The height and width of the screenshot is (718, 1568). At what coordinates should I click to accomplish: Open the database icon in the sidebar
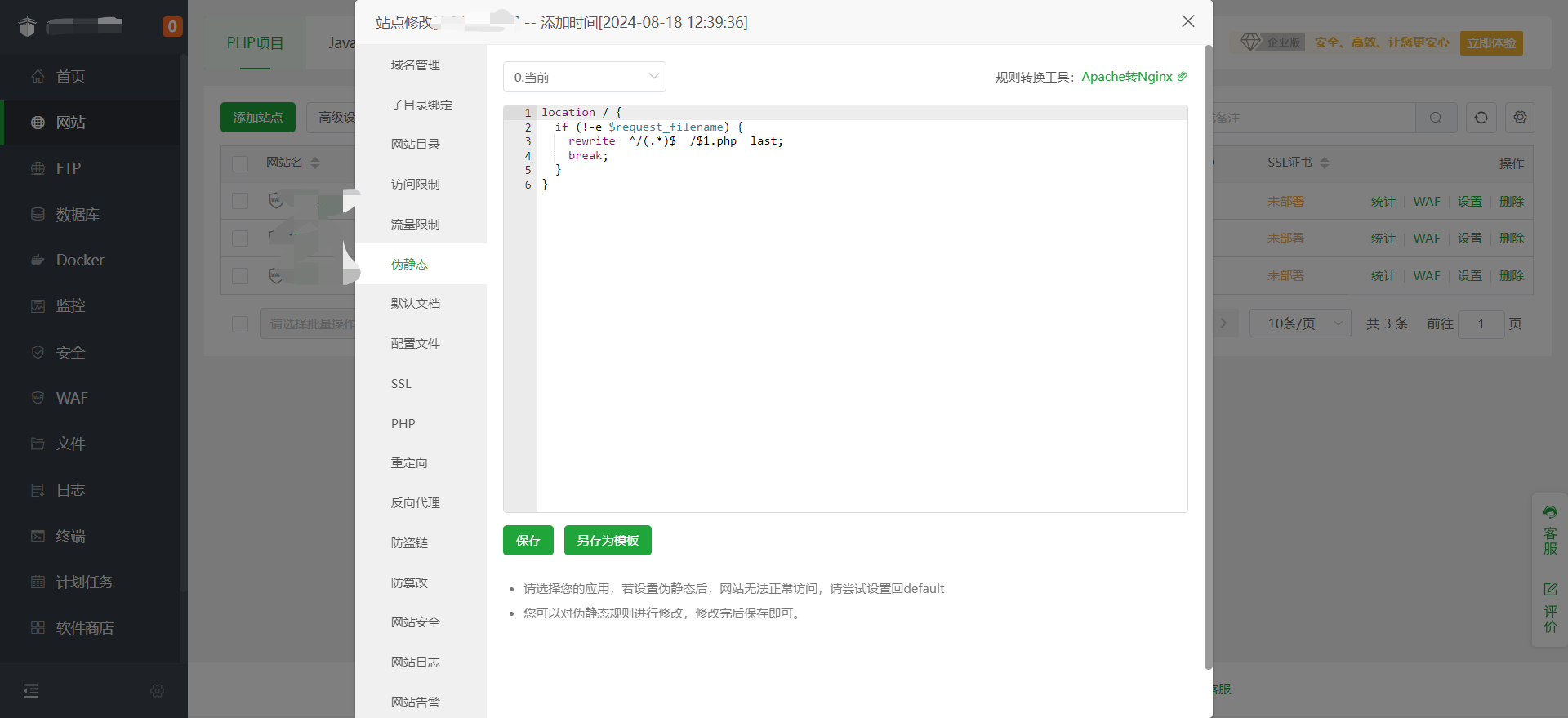(x=38, y=215)
